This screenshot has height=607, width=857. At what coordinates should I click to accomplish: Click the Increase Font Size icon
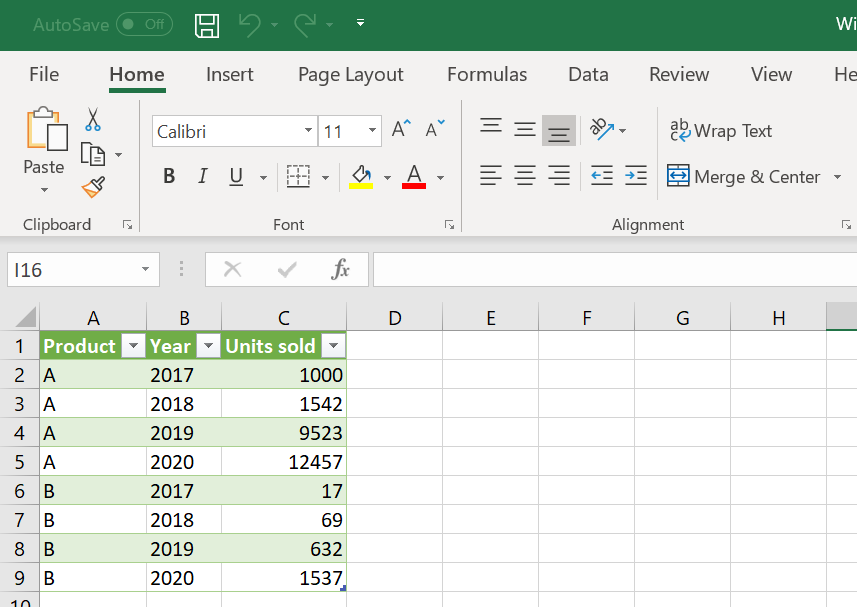[x=401, y=130]
